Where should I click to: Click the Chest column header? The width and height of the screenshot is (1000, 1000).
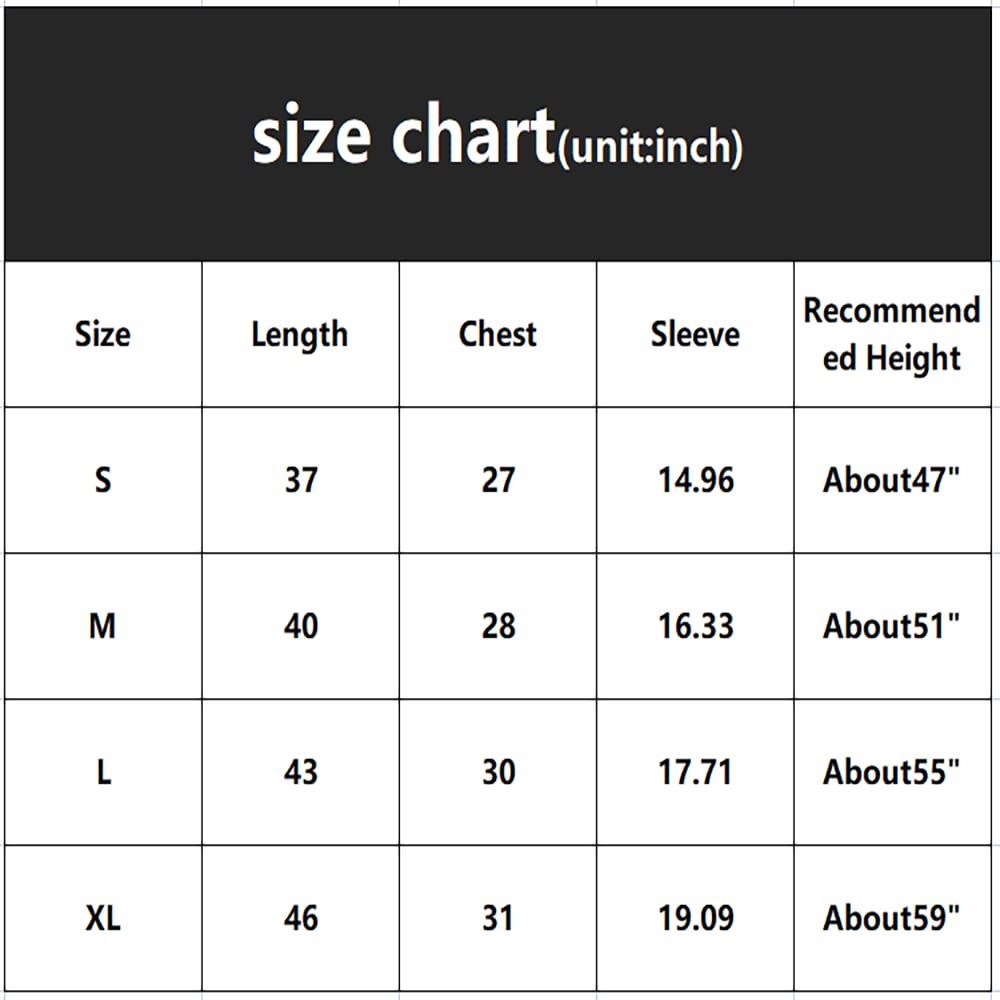pos(498,334)
